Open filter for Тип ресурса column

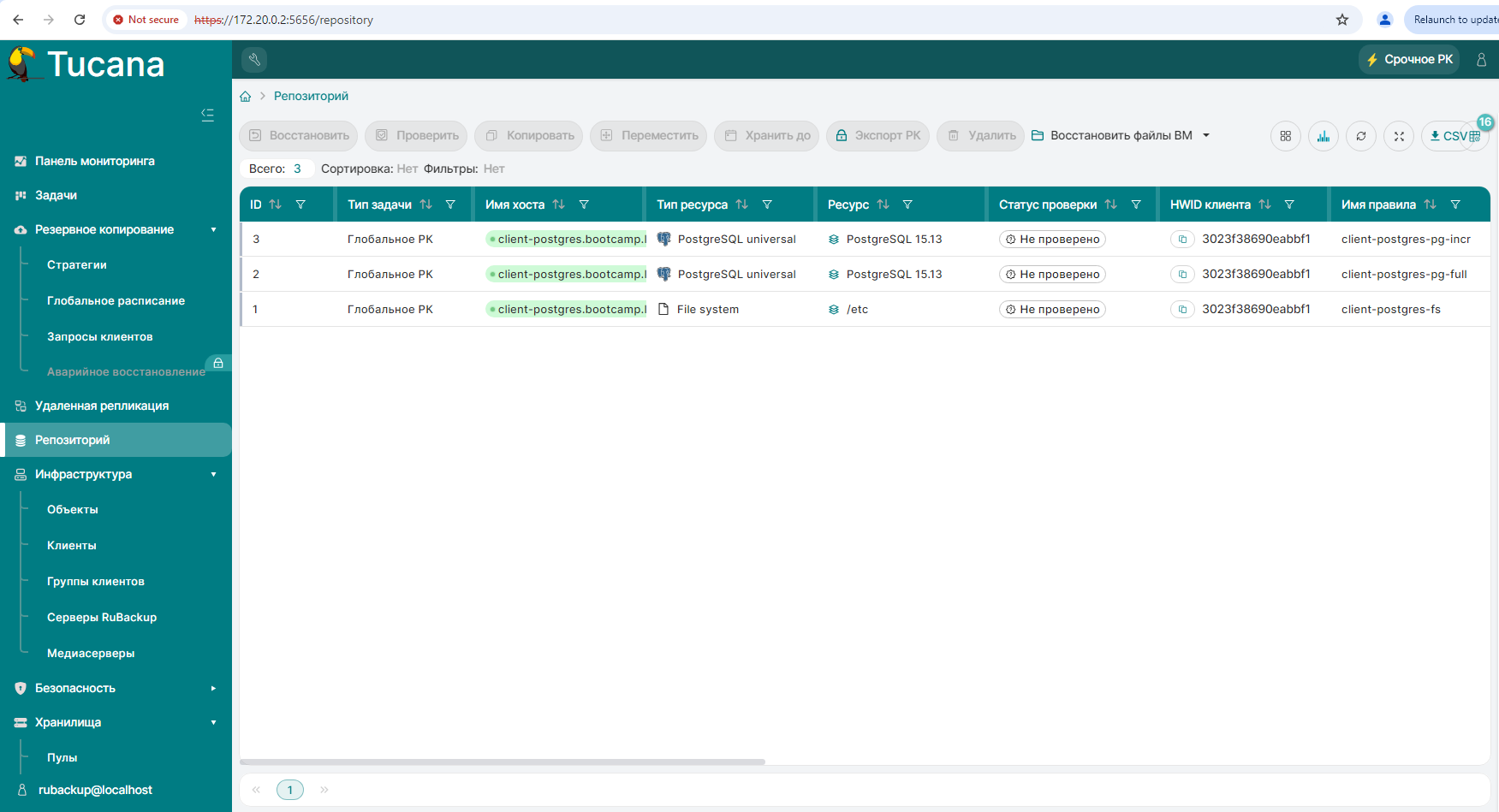pyautogui.click(x=767, y=204)
